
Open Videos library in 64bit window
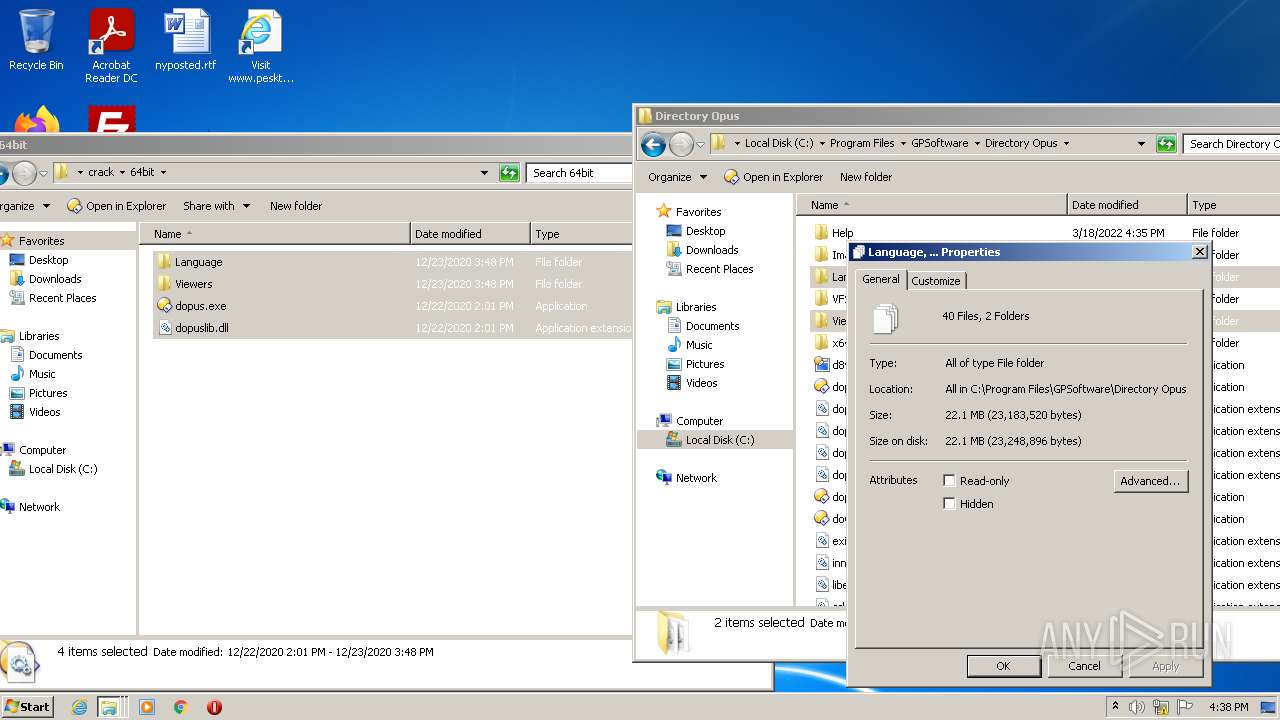tap(44, 412)
